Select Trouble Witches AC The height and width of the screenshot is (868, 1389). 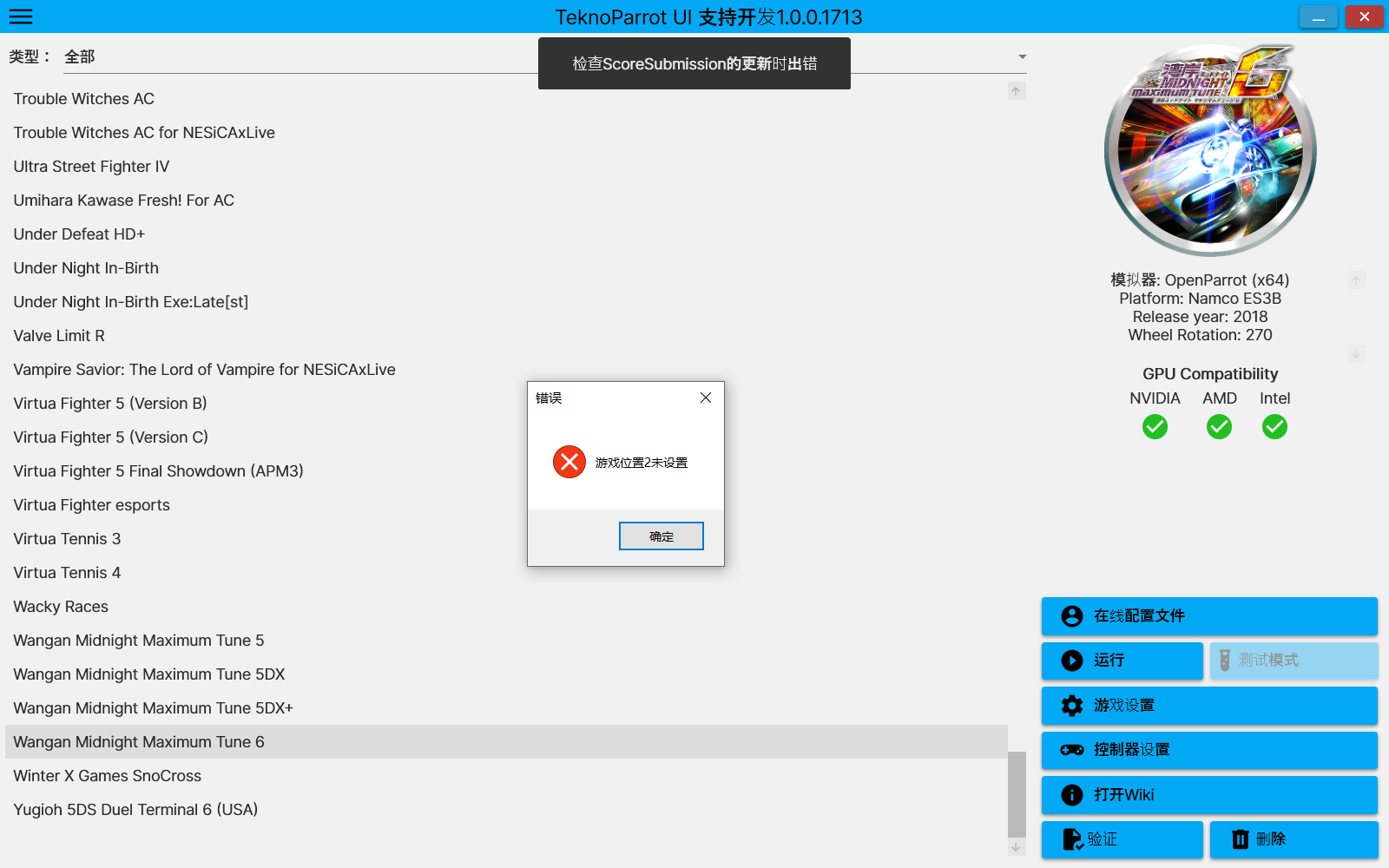click(506, 99)
